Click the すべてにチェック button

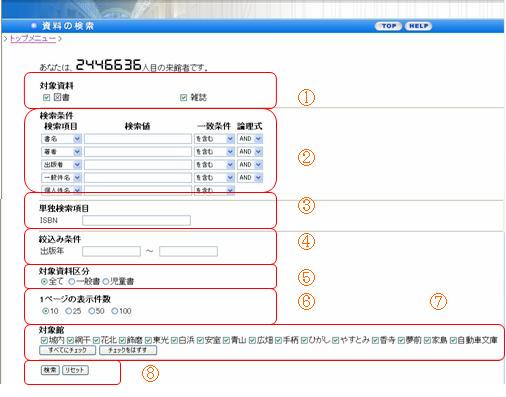[68, 350]
